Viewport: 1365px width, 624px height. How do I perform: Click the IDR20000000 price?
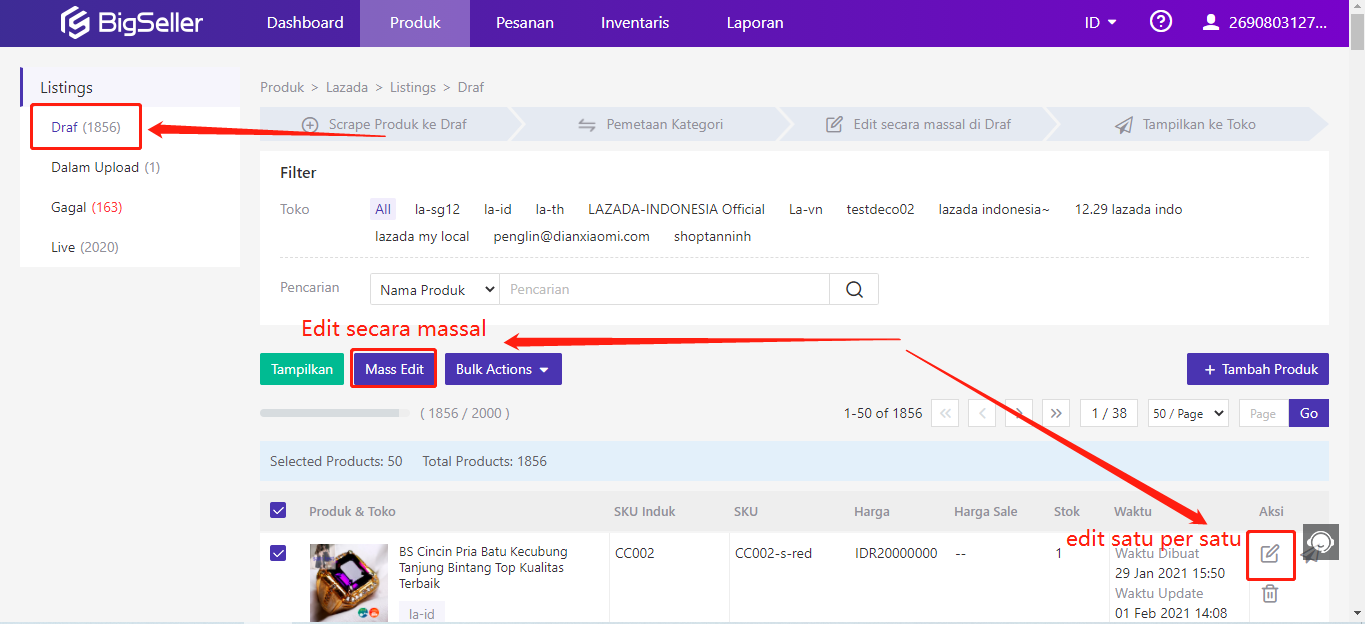[x=896, y=552]
